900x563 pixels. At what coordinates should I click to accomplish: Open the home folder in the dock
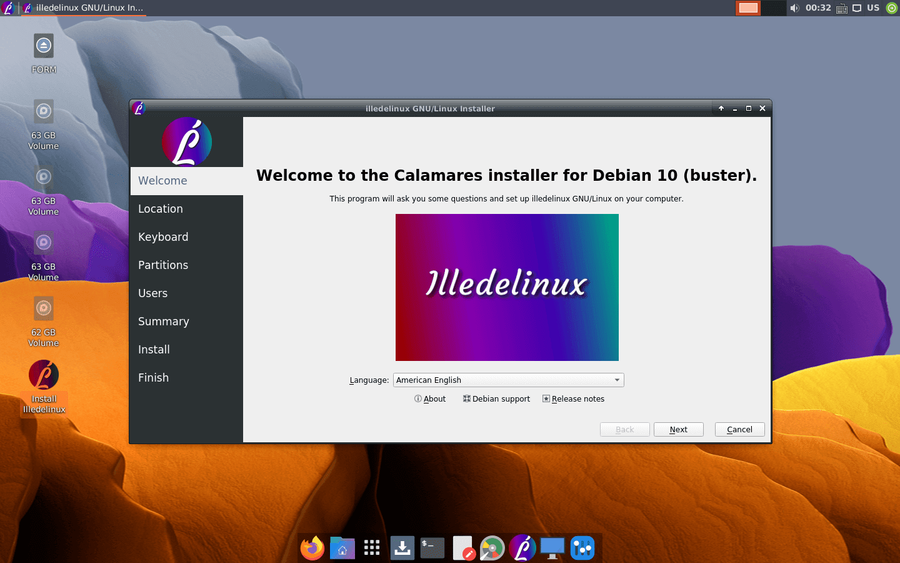tap(342, 548)
